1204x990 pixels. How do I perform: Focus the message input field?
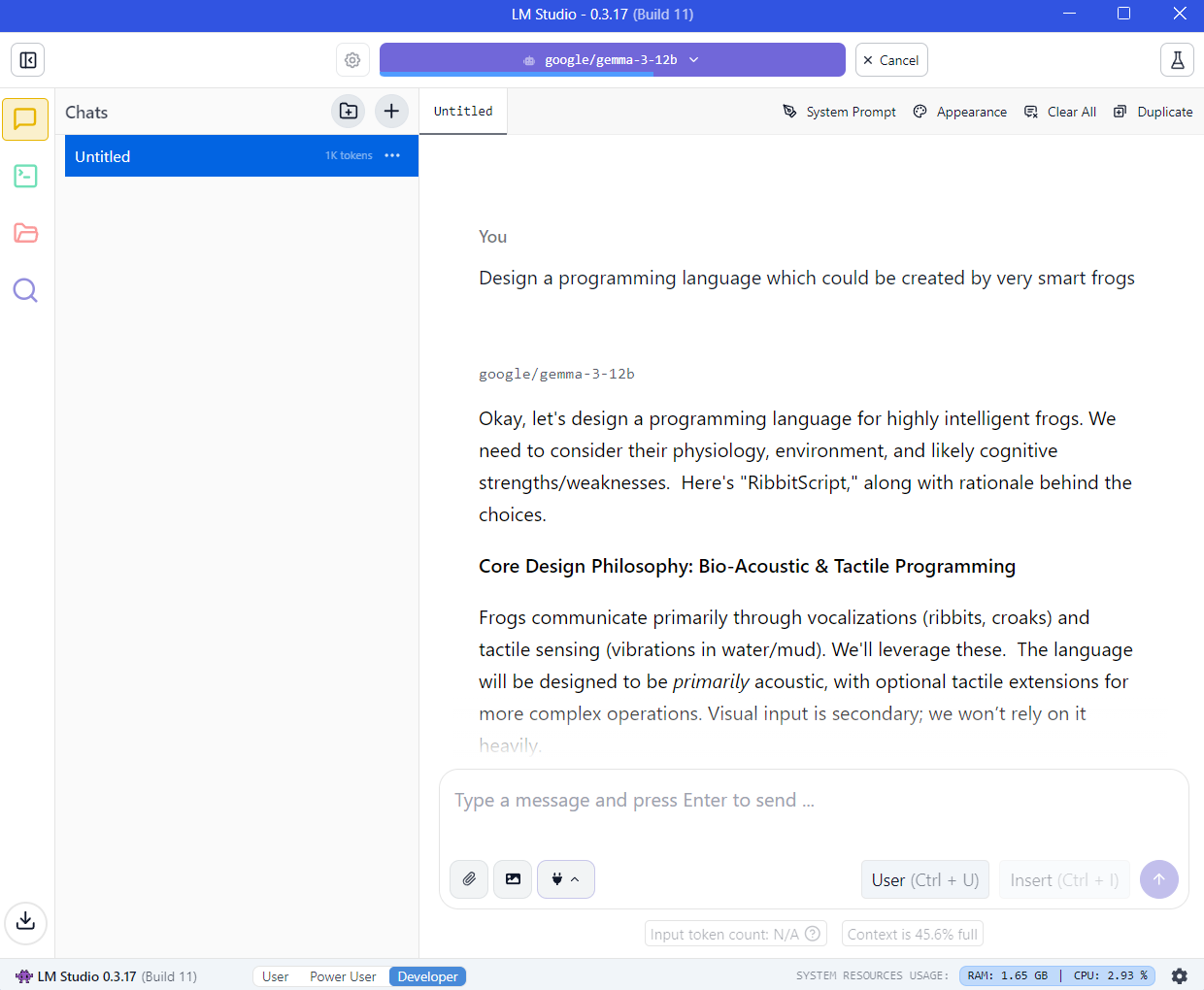click(814, 801)
